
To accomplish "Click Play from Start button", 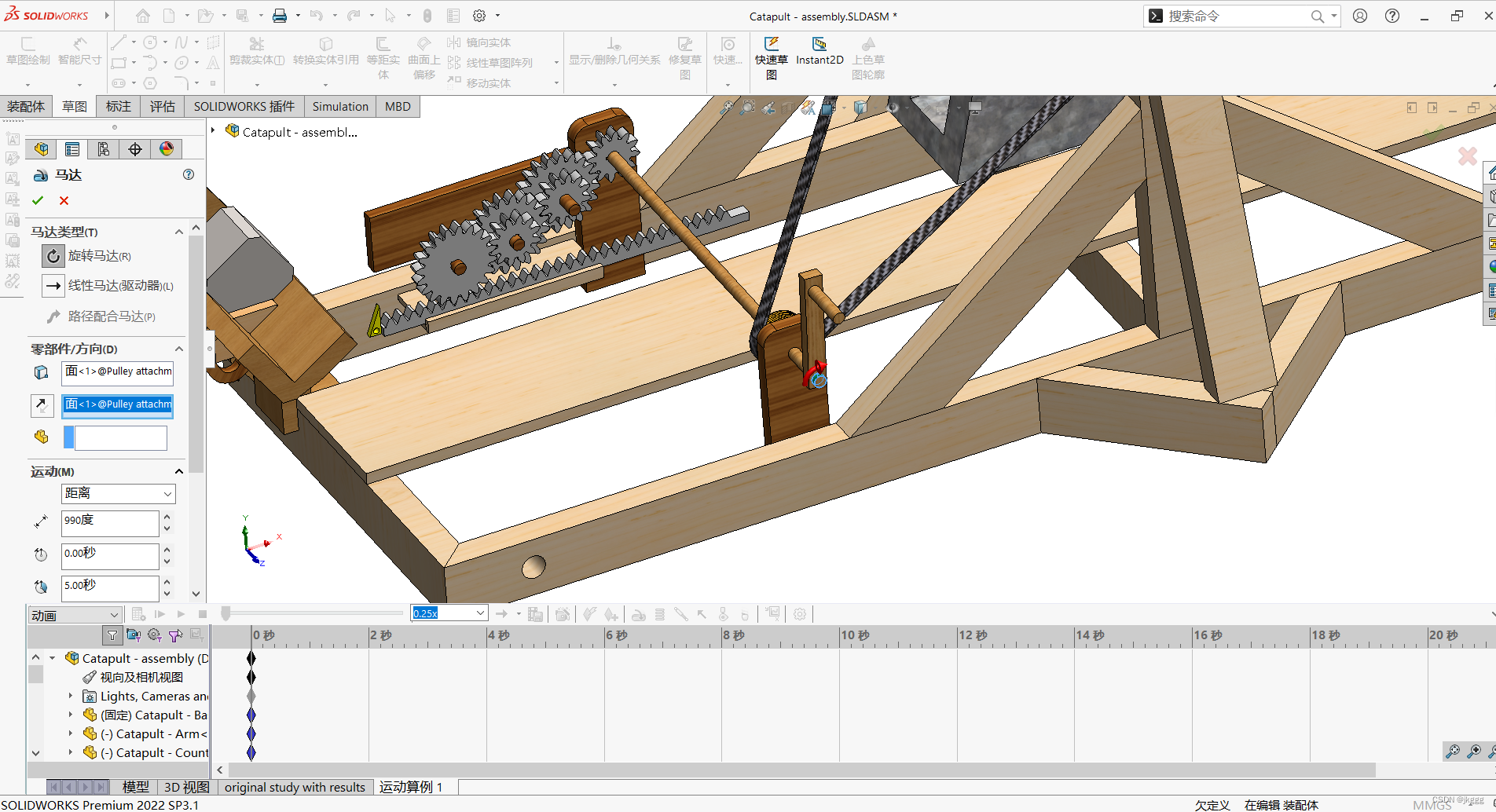I will pos(159,614).
